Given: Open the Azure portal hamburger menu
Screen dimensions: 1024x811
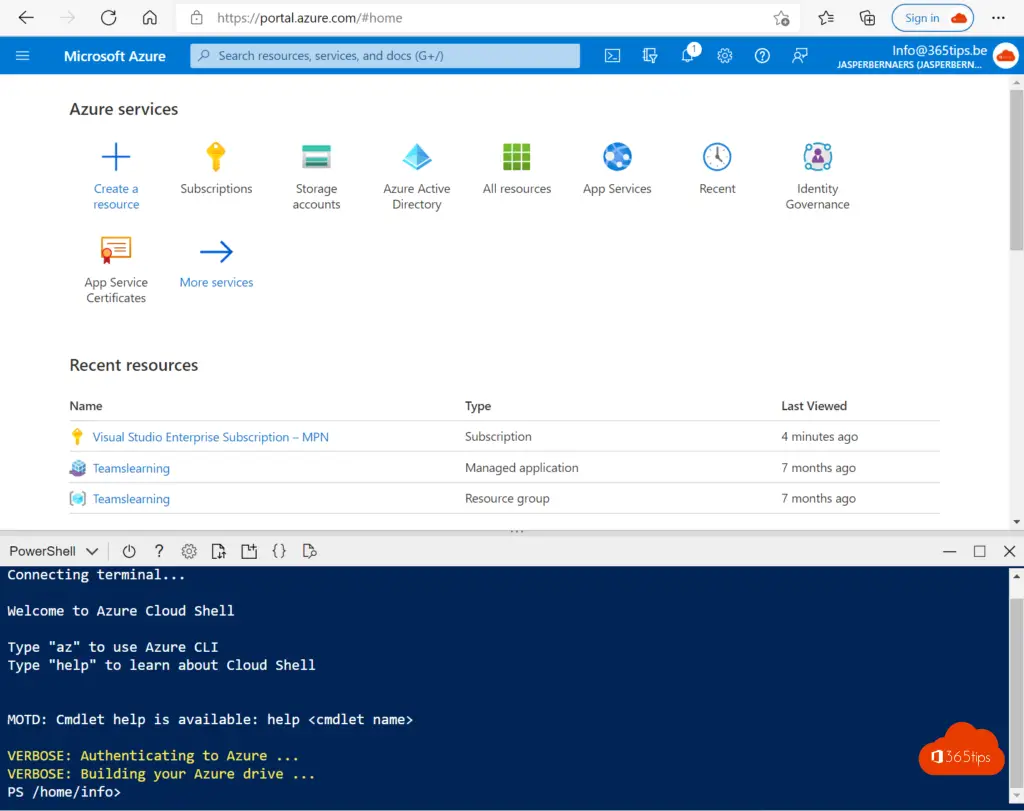Looking at the screenshot, I should click(x=22, y=56).
